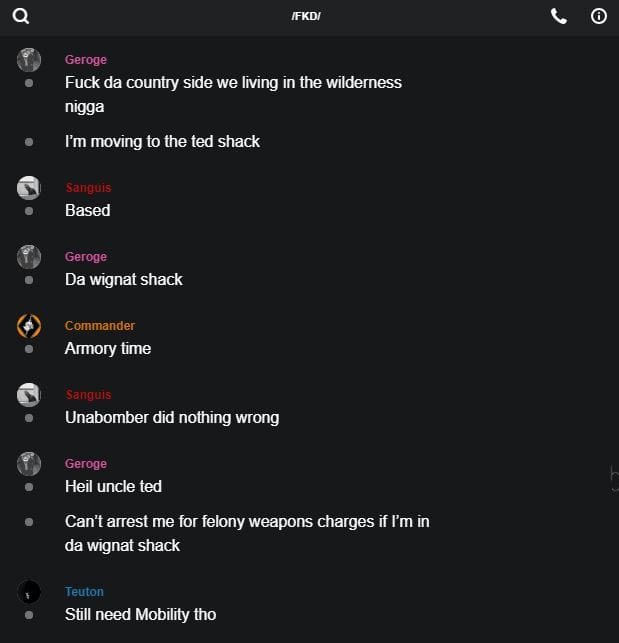Image resolution: width=619 pixels, height=643 pixels.
Task: Start a call with the phone icon
Action: [559, 16]
